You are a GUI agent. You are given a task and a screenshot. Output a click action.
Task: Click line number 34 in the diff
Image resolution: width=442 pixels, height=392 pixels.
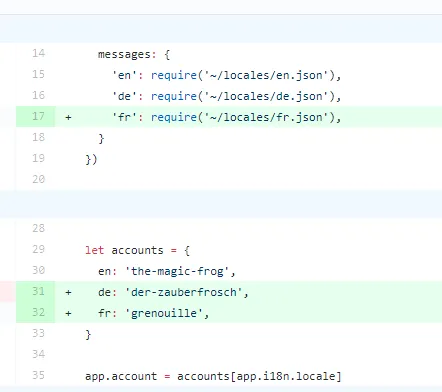[x=38, y=354]
